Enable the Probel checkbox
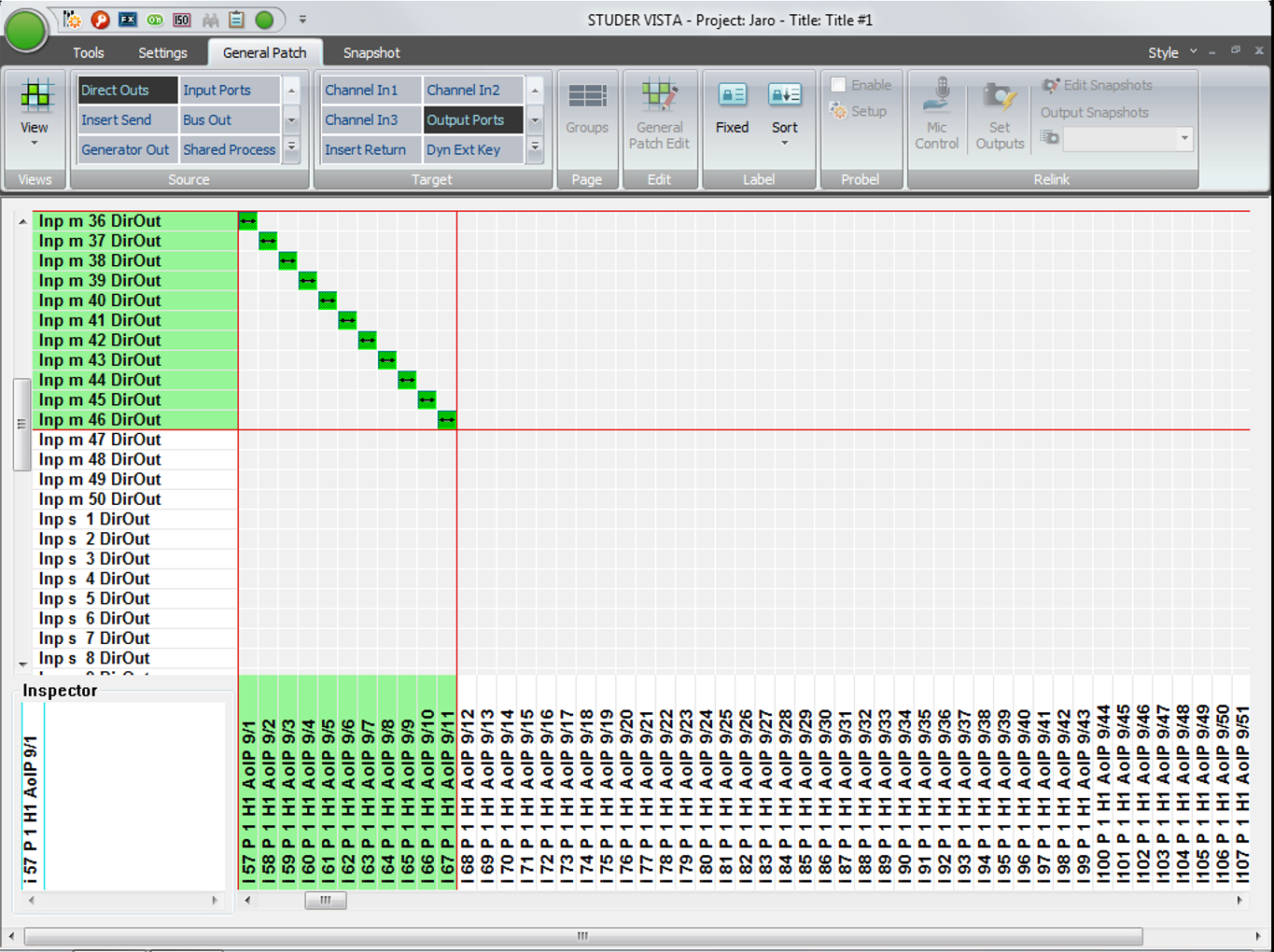 coord(838,85)
